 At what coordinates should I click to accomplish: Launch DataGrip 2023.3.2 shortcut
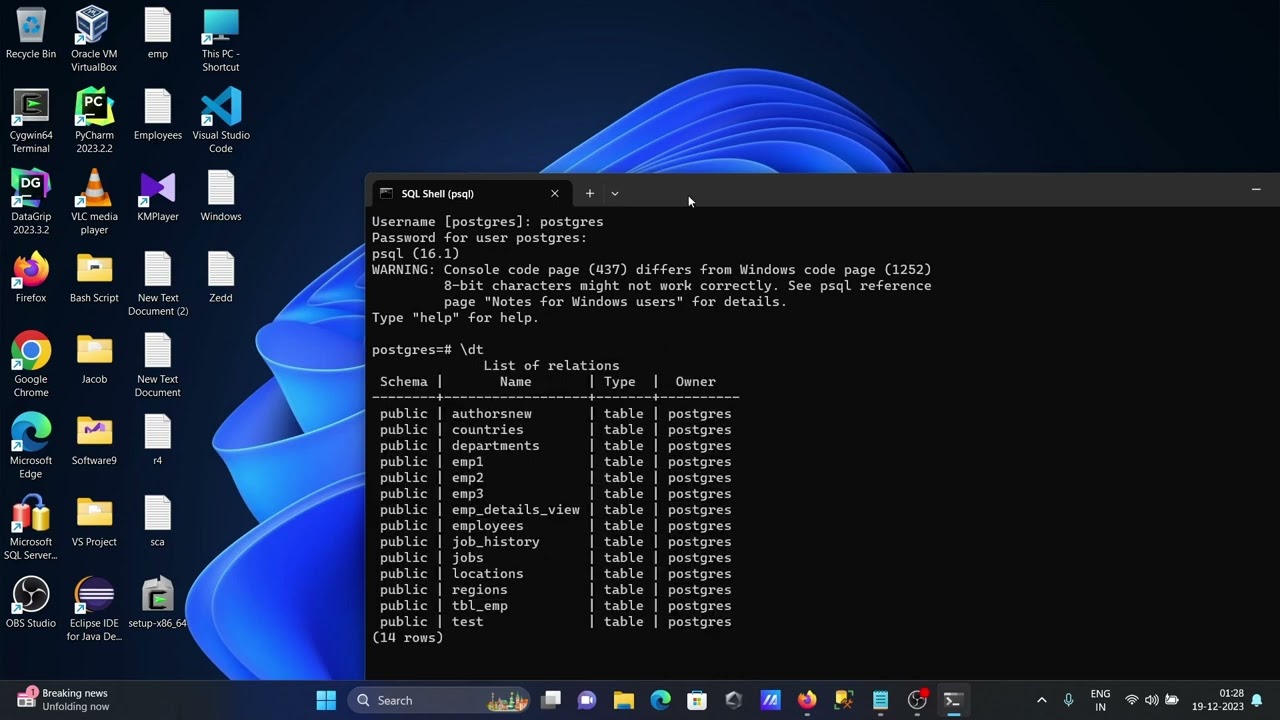31,202
